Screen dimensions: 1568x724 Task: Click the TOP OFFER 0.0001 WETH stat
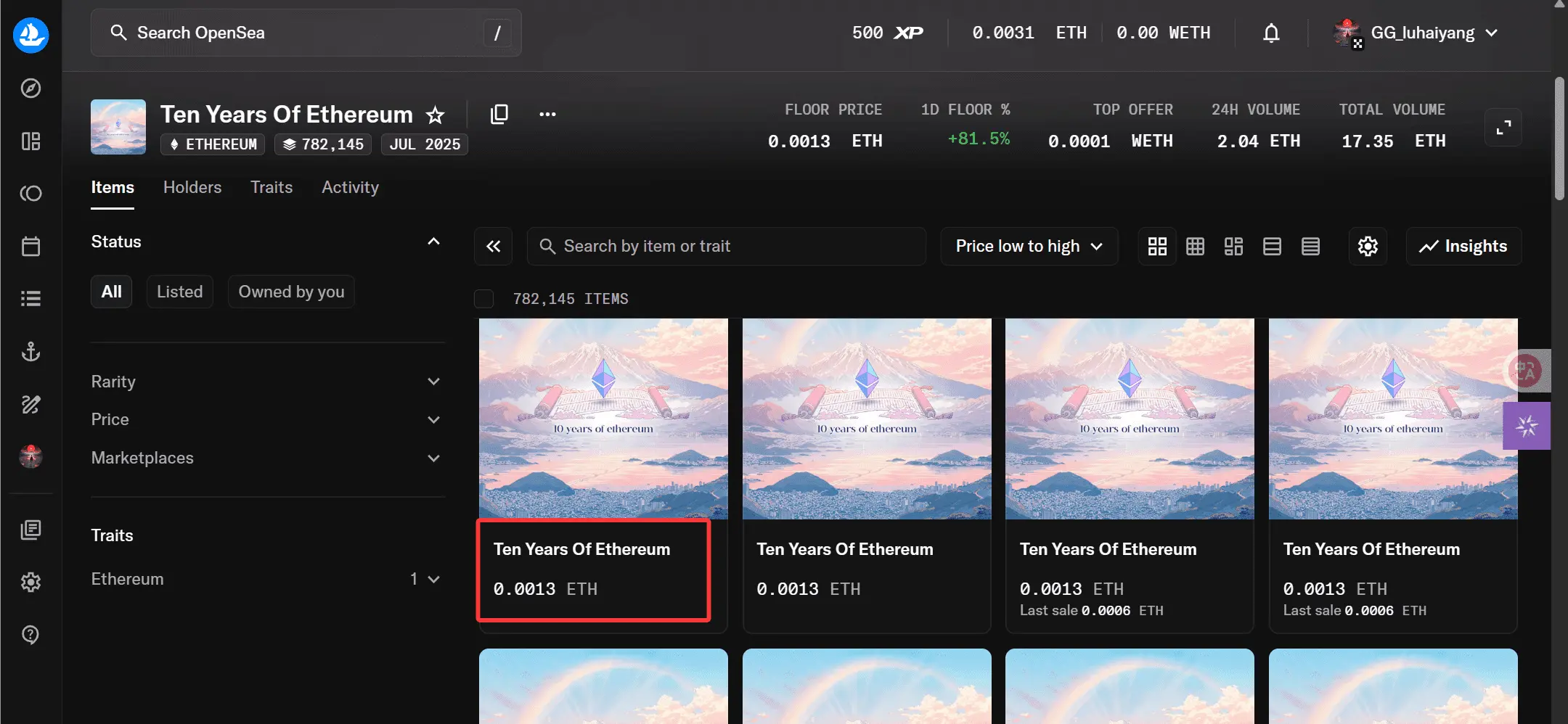[1110, 126]
